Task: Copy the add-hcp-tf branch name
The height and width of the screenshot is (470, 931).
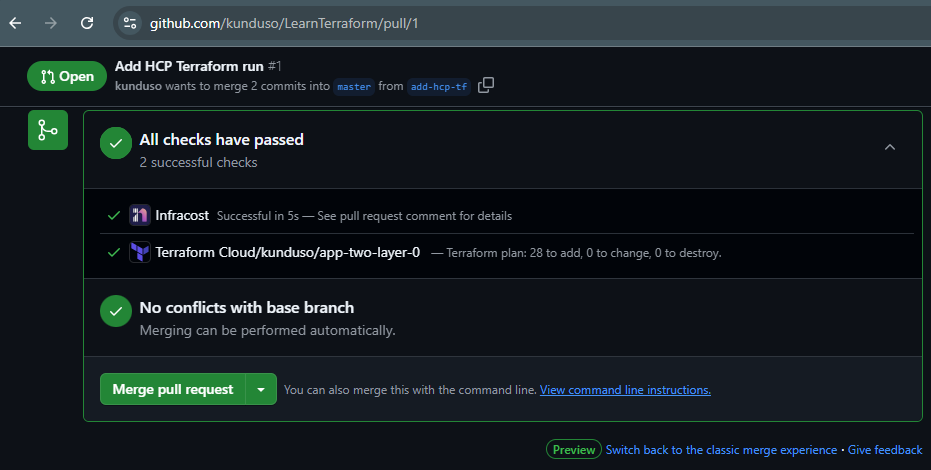Action: (486, 86)
